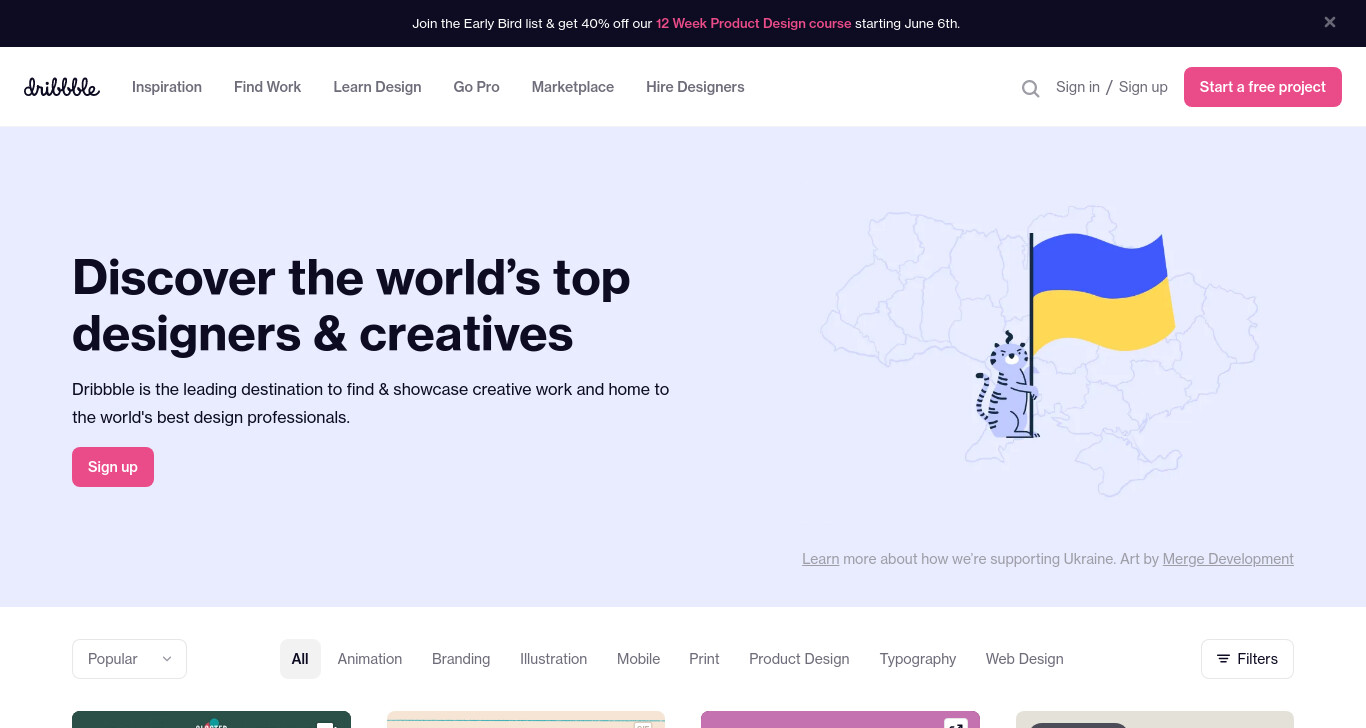
Task: Click the Dribbble logo
Action: [x=62, y=87]
